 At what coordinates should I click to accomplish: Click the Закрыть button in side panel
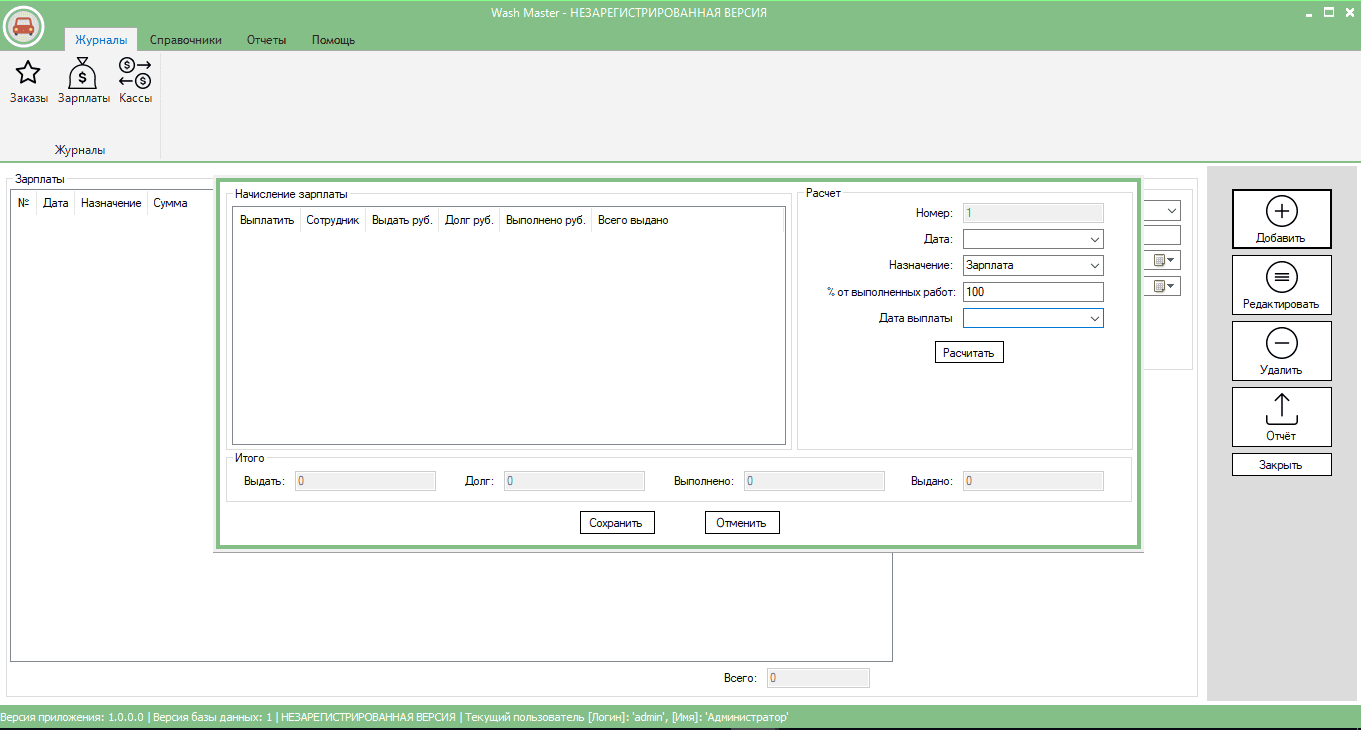[x=1281, y=465]
